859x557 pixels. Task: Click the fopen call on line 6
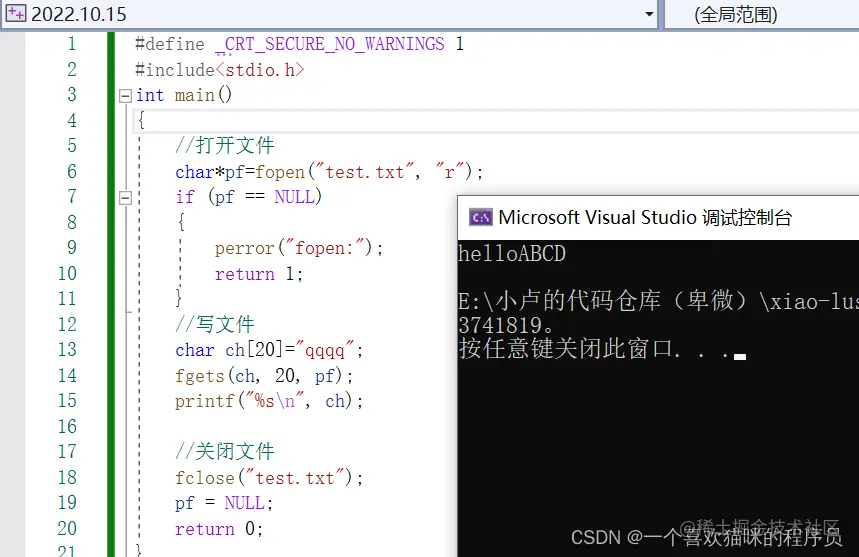(280, 173)
